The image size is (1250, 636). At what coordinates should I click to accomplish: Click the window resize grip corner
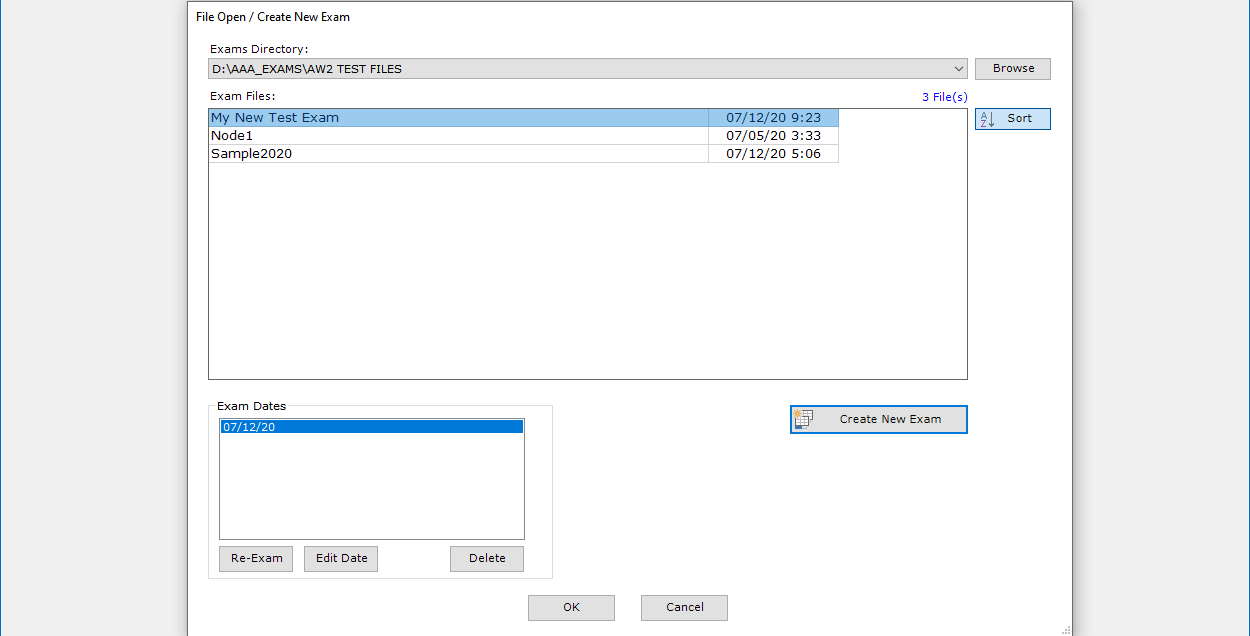click(x=1065, y=629)
